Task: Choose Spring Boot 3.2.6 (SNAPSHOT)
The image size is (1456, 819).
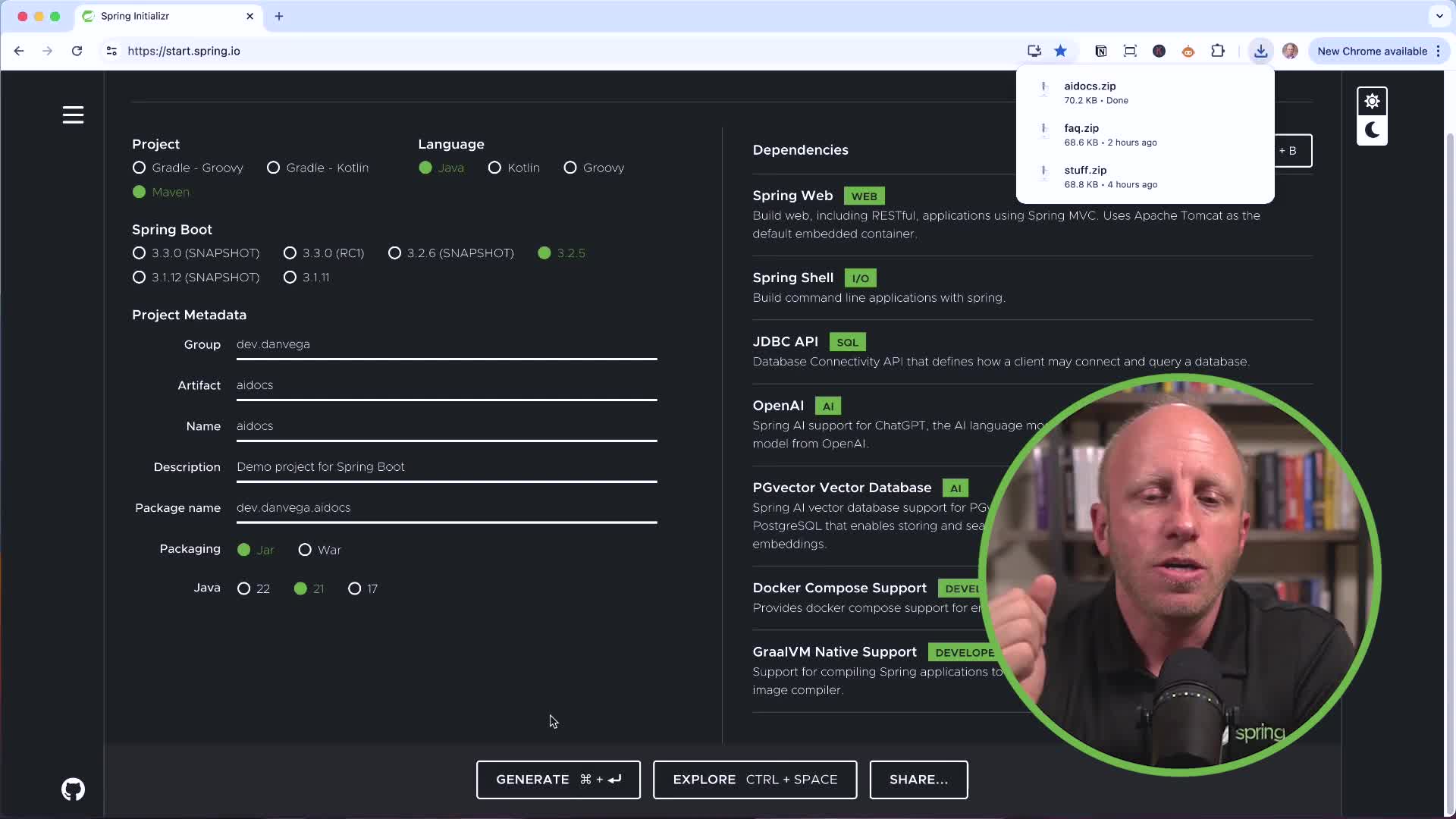Action: point(451,253)
